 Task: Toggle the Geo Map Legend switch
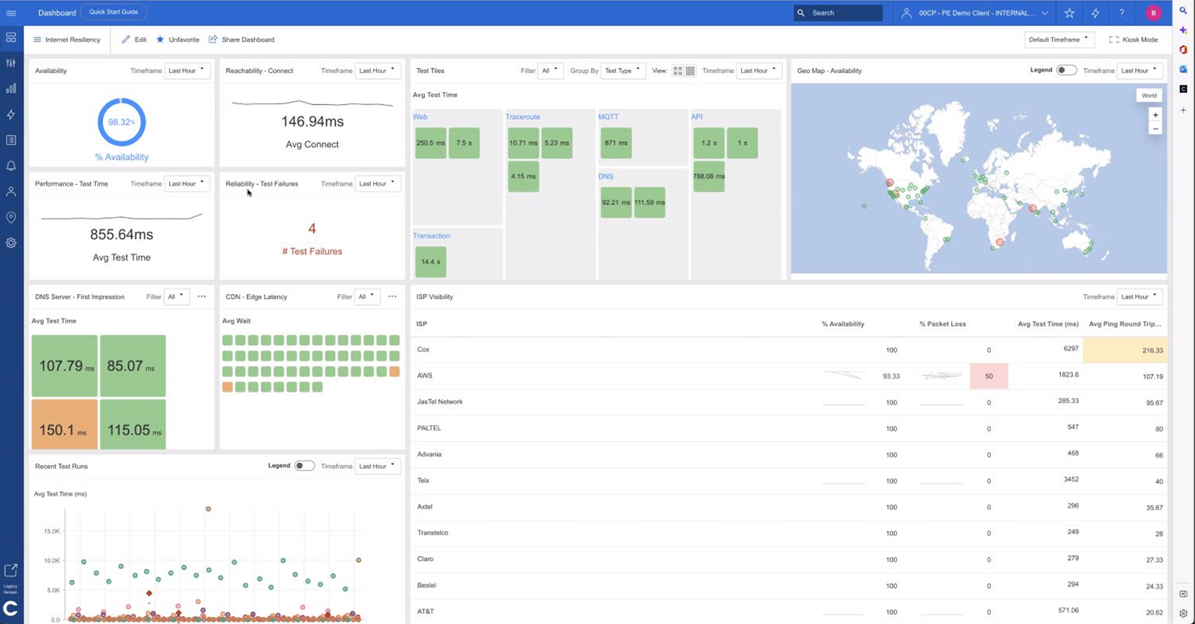click(x=1067, y=71)
